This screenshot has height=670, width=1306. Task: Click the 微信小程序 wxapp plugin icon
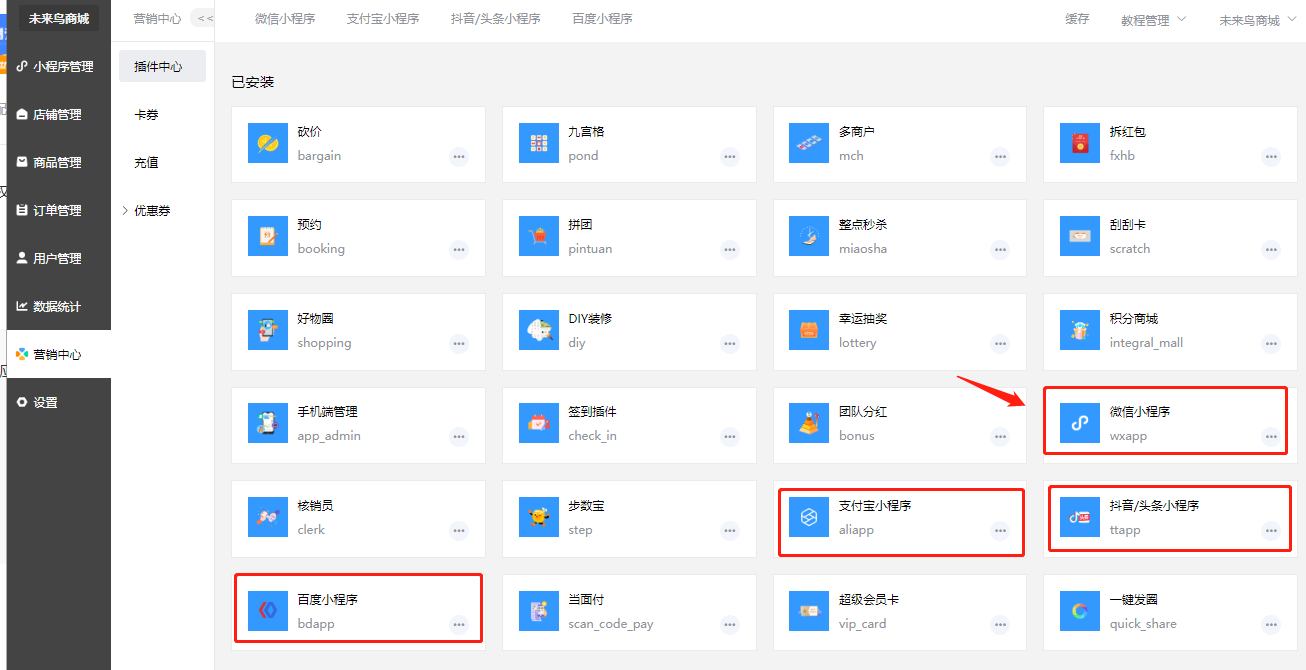(x=1080, y=424)
